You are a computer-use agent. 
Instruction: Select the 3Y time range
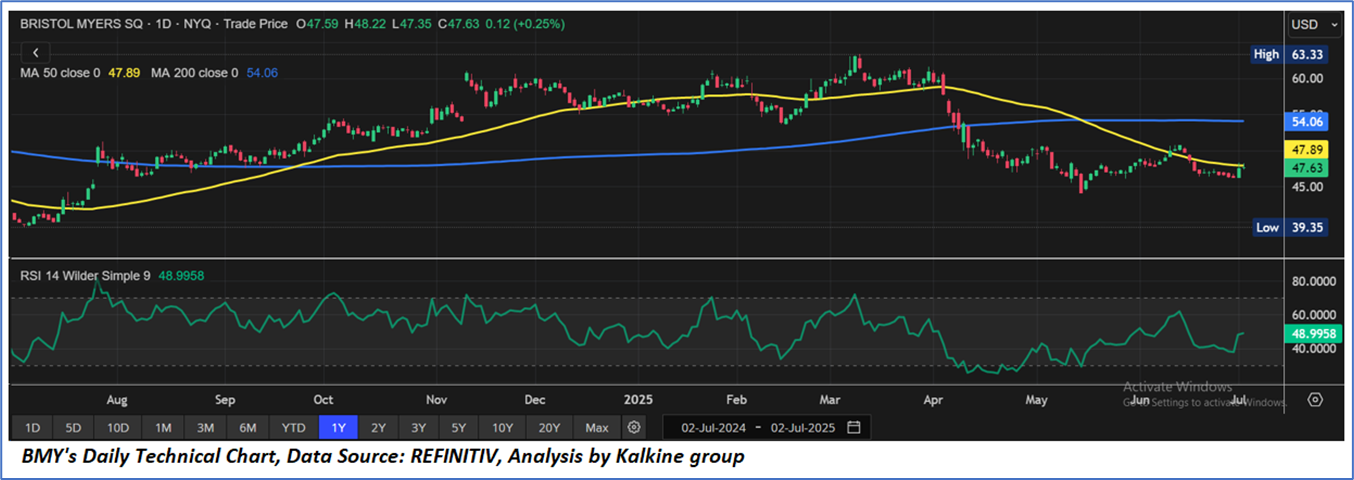pyautogui.click(x=418, y=428)
